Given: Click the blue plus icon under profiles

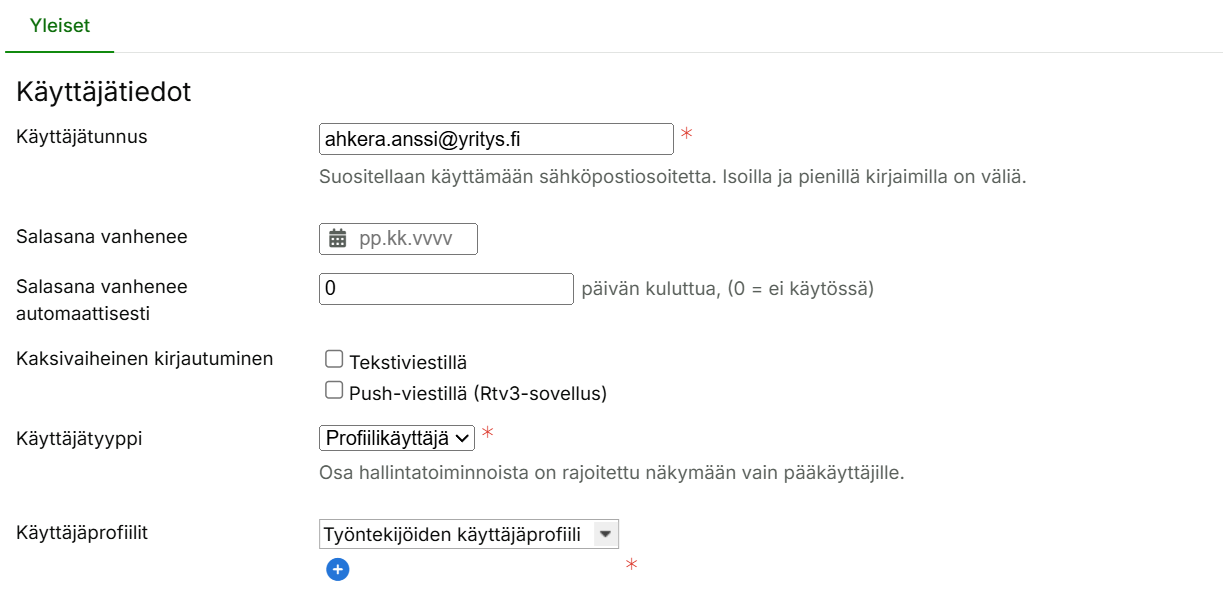Looking at the screenshot, I should pyautogui.click(x=338, y=570).
